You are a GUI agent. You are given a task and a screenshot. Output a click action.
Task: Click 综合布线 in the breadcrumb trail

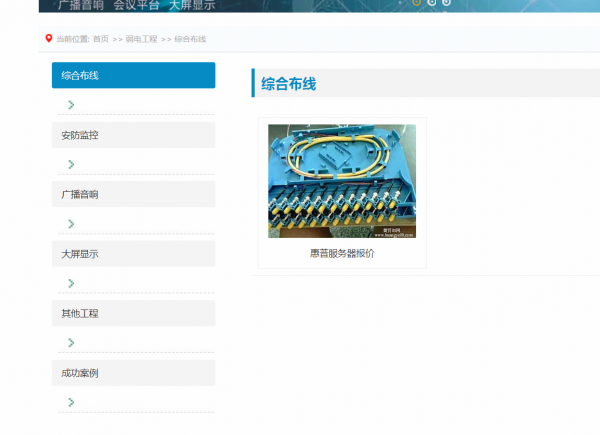190,40
